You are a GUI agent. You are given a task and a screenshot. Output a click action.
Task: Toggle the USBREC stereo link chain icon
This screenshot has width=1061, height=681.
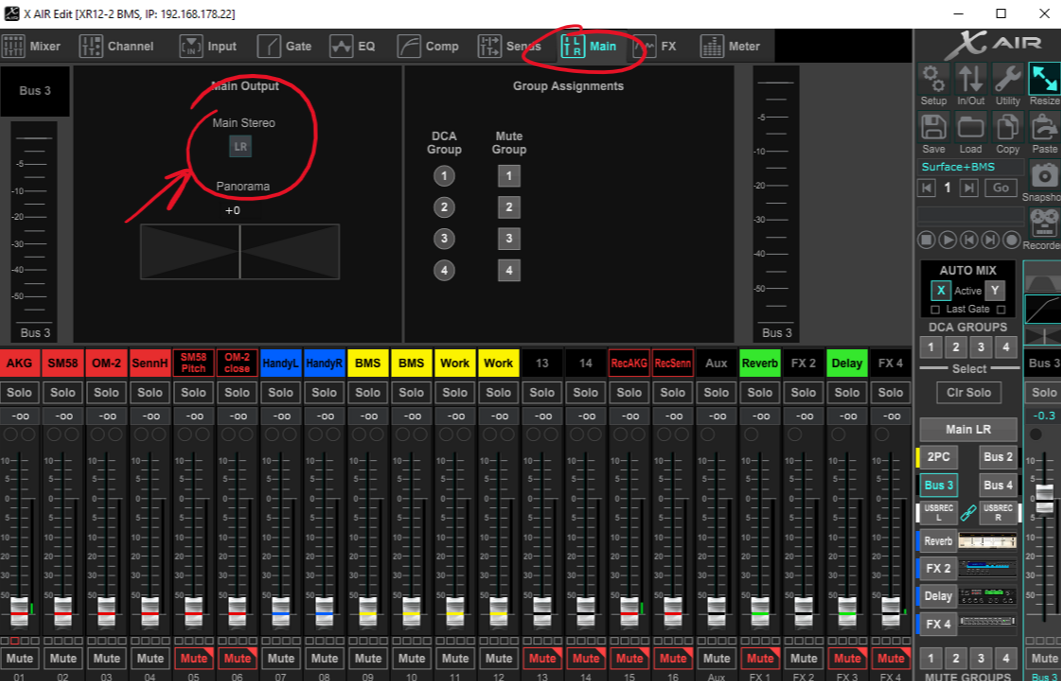(968, 512)
